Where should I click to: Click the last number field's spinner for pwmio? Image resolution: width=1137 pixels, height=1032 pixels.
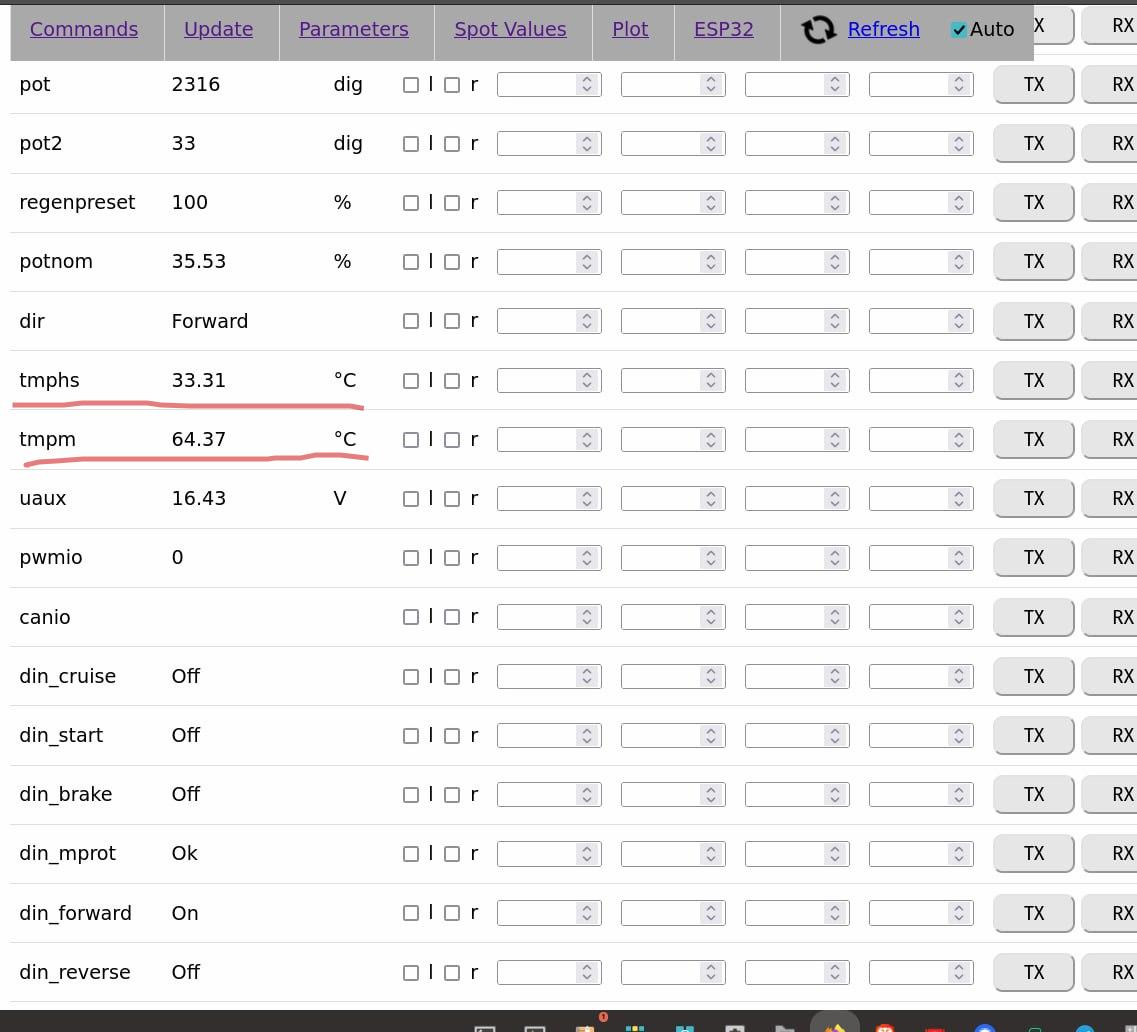pyautogui.click(x=959, y=558)
